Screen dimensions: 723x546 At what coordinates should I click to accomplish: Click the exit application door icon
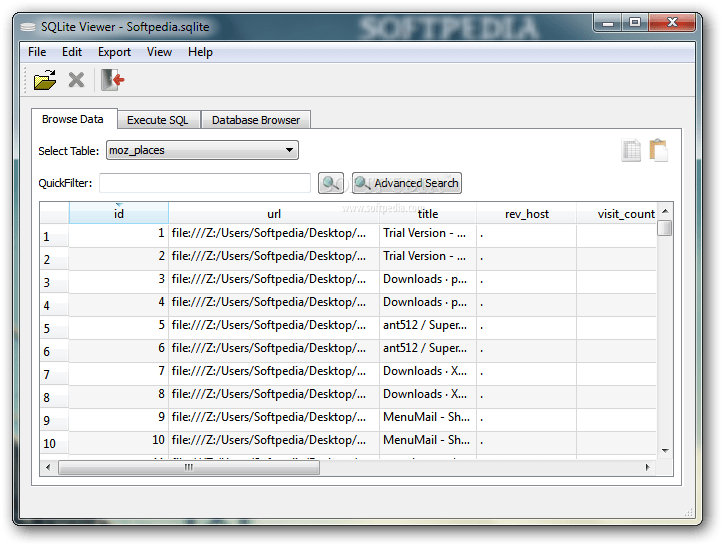point(113,80)
